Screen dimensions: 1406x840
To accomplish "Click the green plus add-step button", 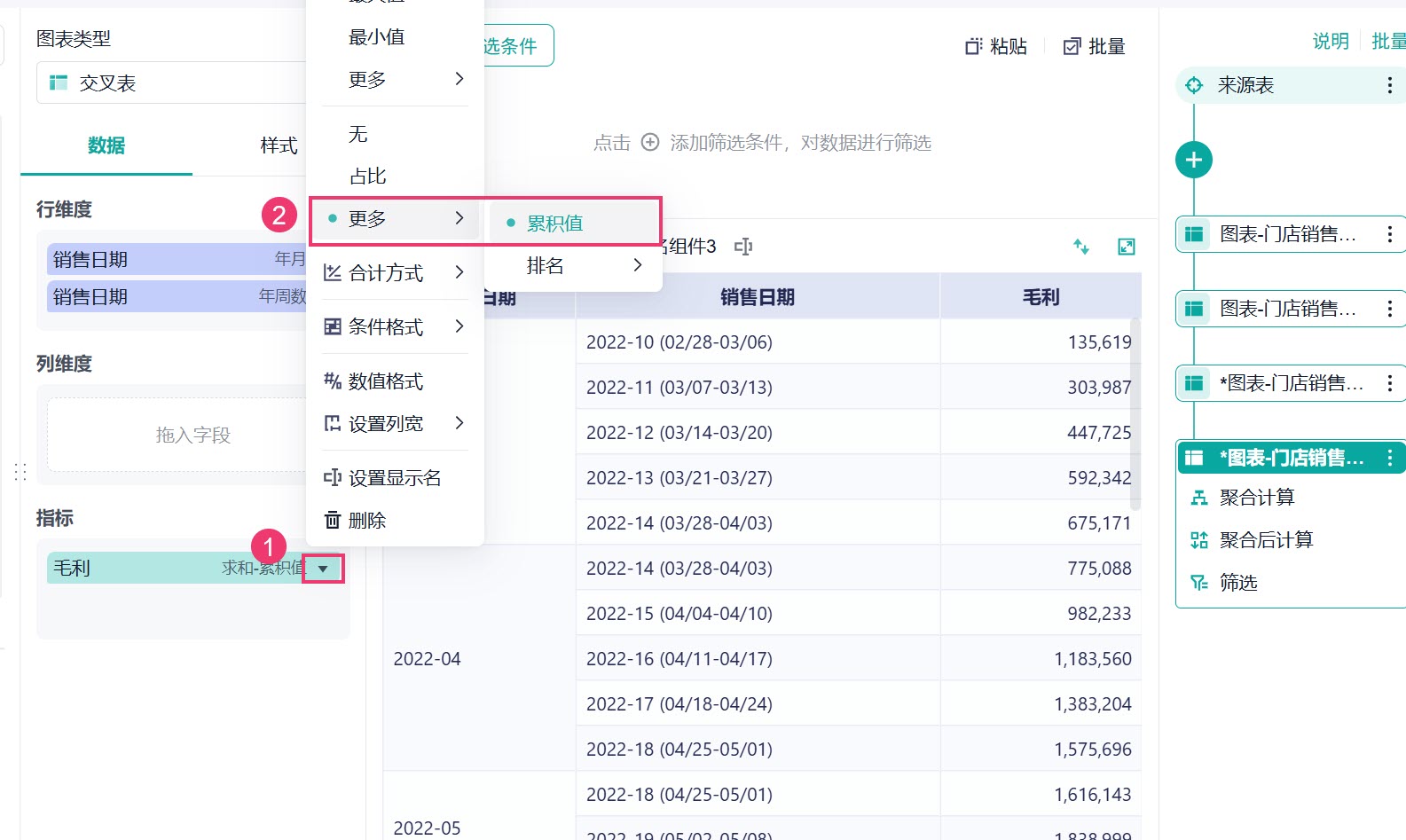I will point(1194,160).
